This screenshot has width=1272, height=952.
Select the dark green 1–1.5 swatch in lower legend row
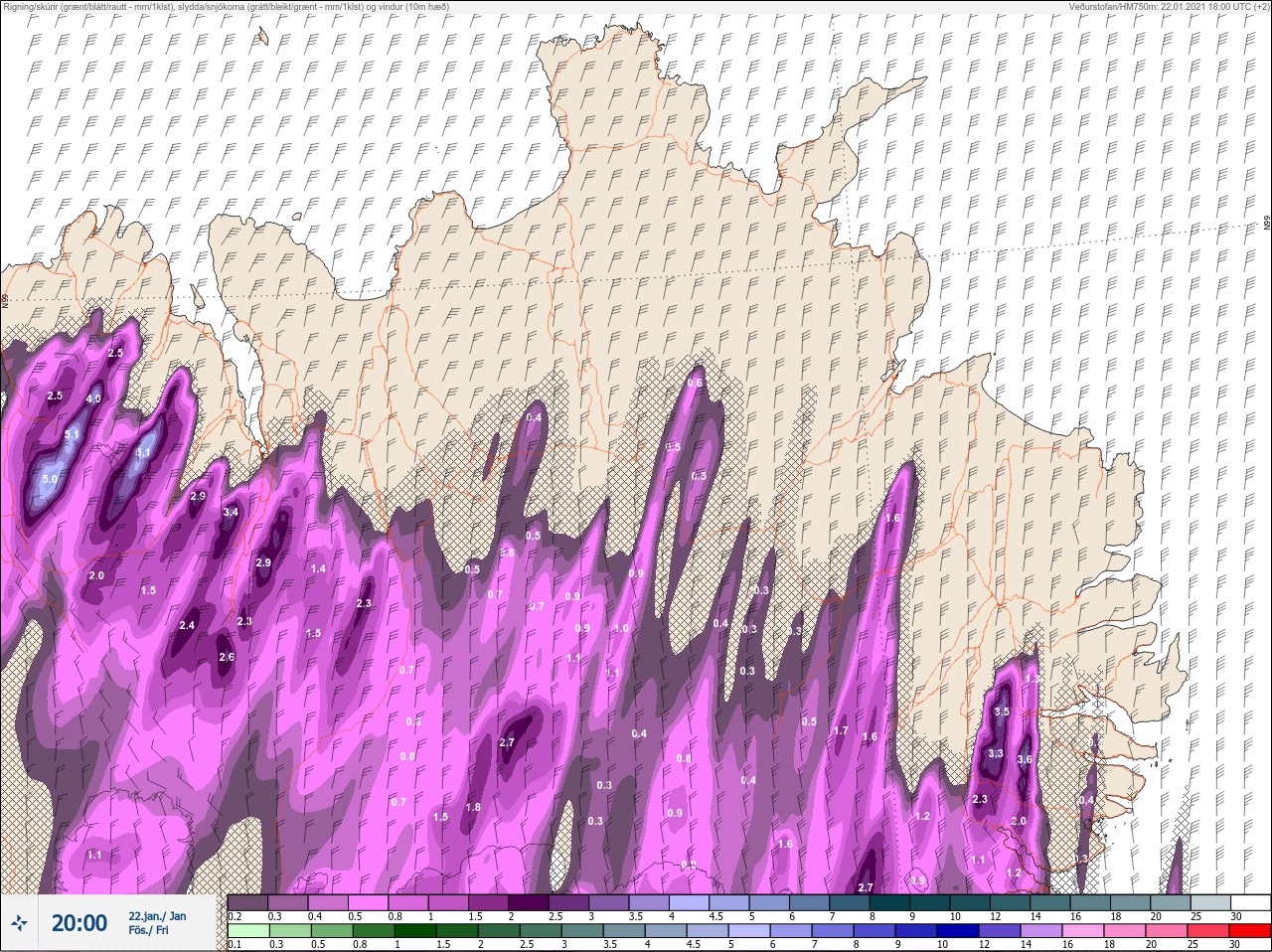(414, 931)
